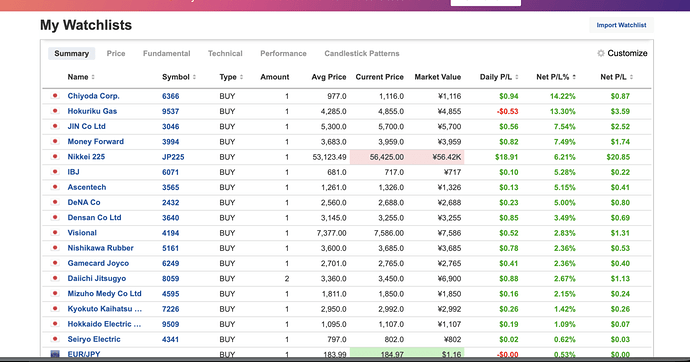690x362 pixels.
Task: Open the Kyokuto Kaihatsu link
Action: tap(105, 309)
